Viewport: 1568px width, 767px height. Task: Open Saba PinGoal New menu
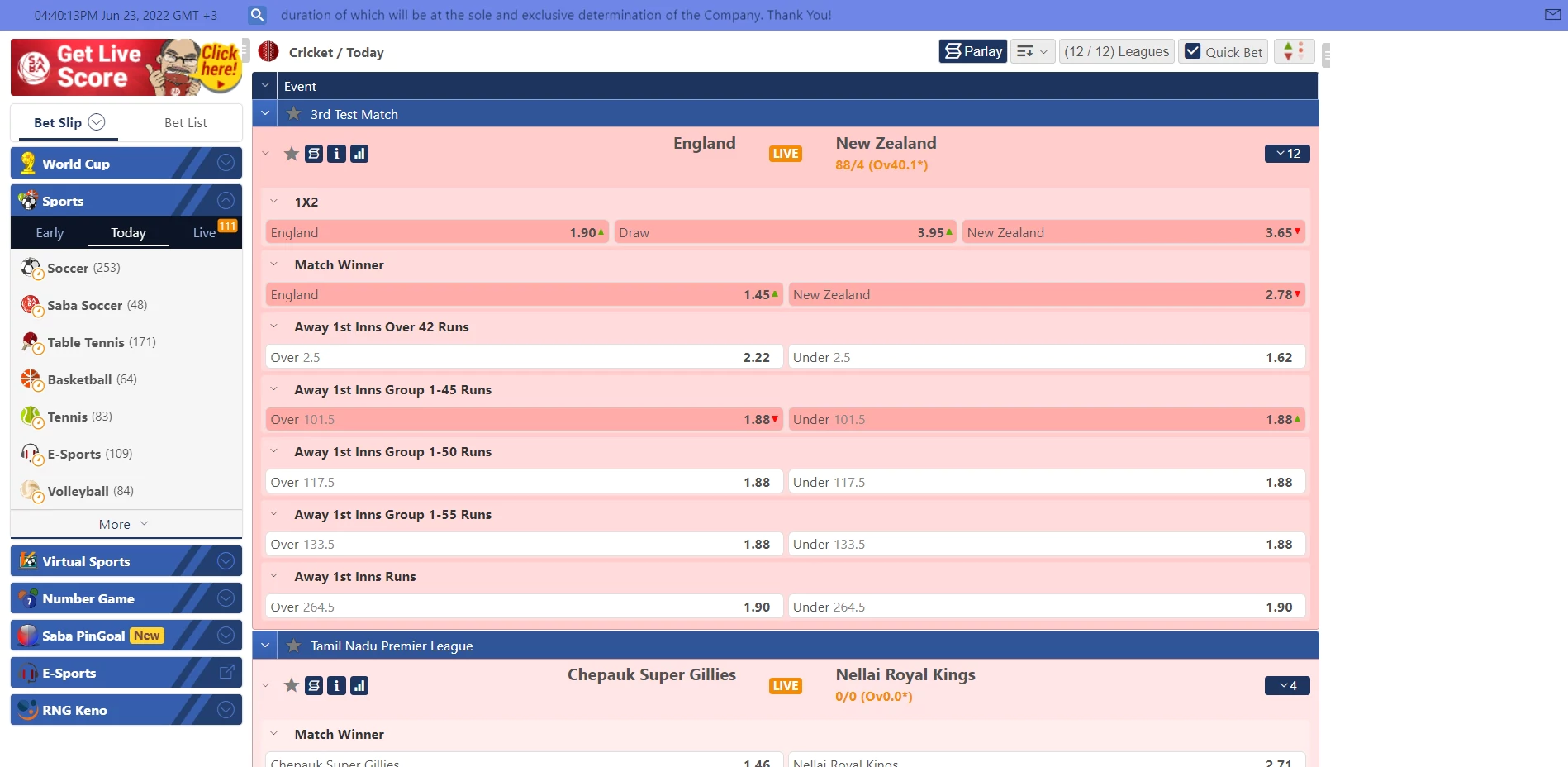126,636
